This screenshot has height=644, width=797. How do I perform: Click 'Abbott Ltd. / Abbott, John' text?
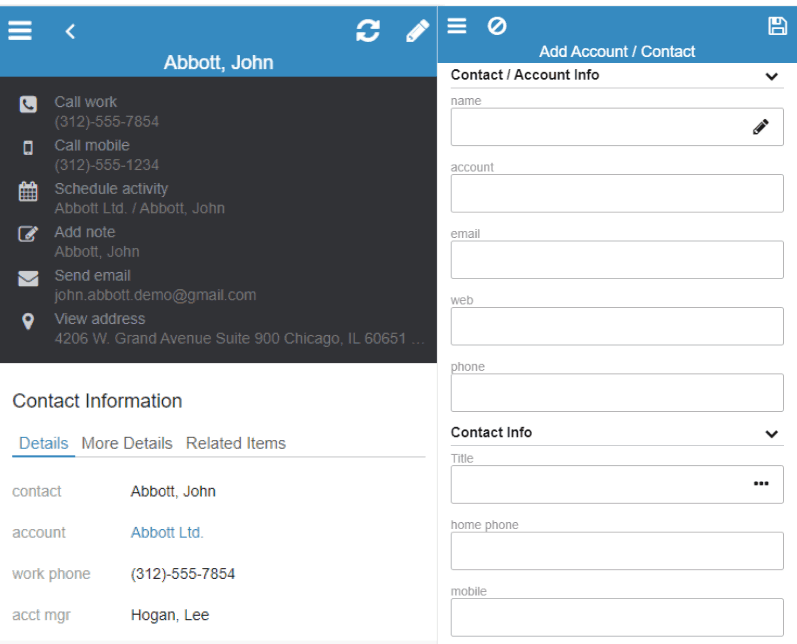coord(140,208)
